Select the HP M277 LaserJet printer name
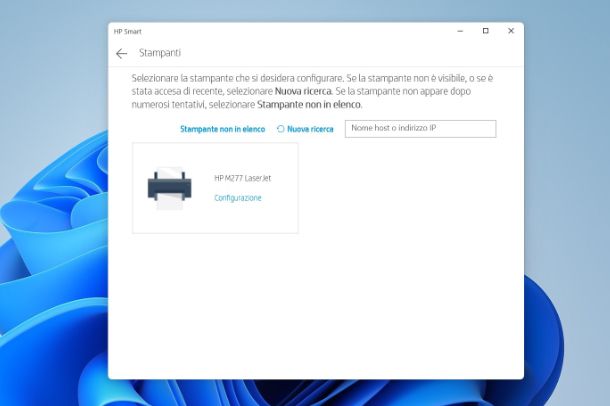The image size is (610, 406). point(242,178)
